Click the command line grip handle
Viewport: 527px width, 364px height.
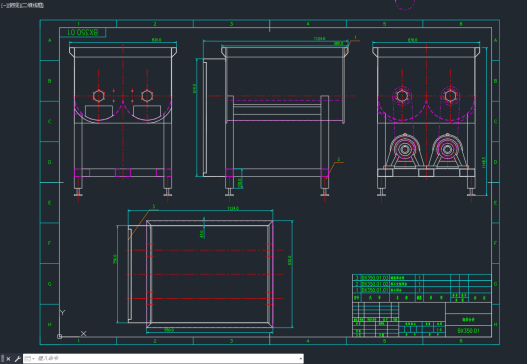click(x=3, y=359)
